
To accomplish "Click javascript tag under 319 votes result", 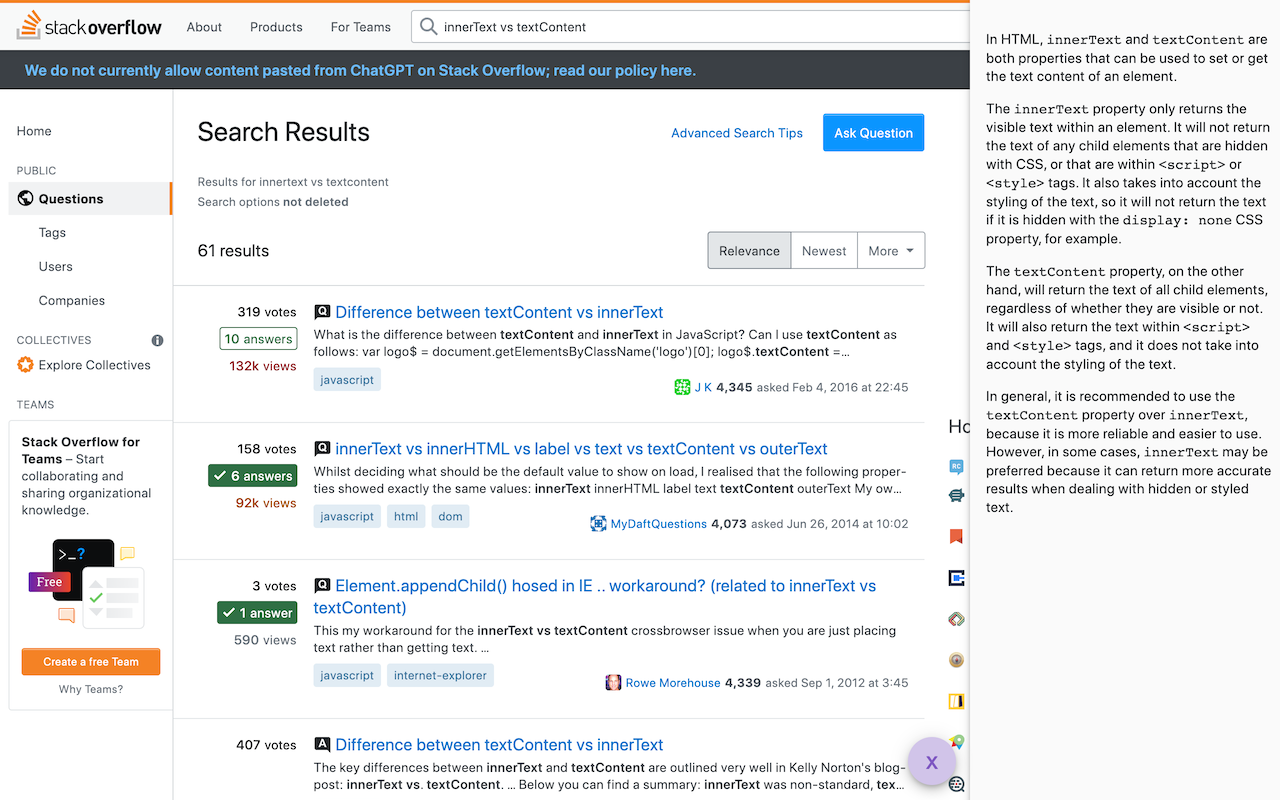I will pos(347,380).
